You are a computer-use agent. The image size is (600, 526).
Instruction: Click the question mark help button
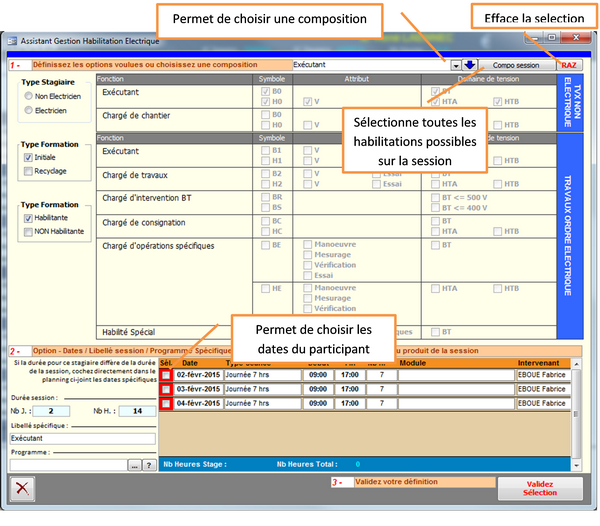coord(150,464)
